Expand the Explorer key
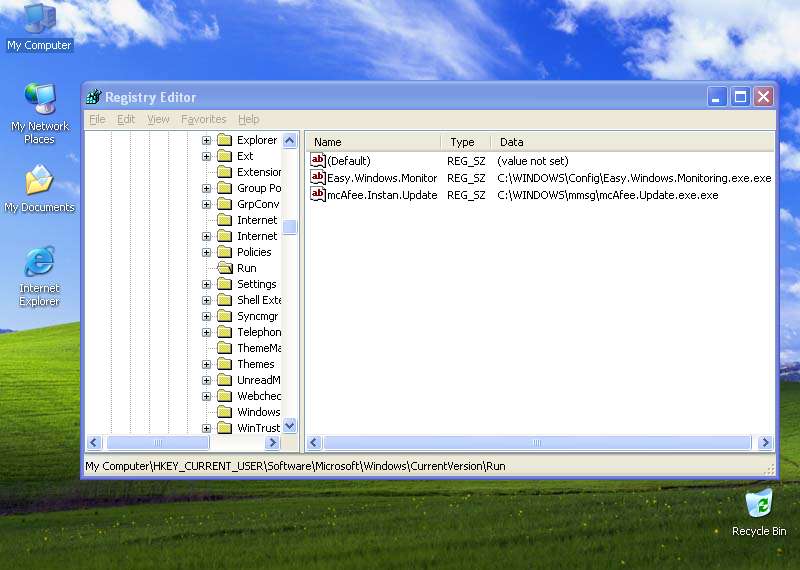800x570 pixels. pos(206,140)
